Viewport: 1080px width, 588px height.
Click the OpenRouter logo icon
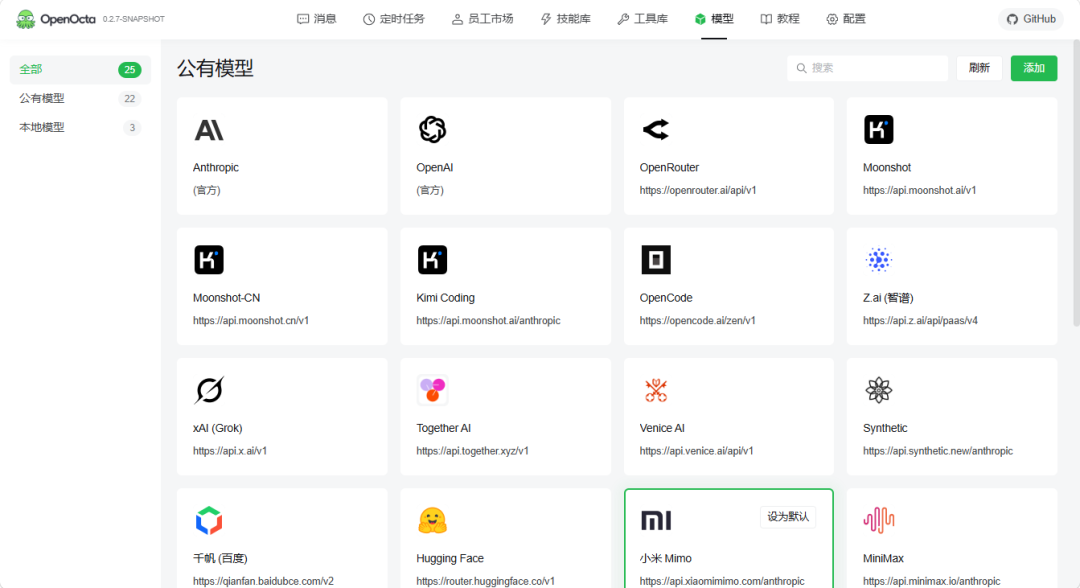(656, 129)
